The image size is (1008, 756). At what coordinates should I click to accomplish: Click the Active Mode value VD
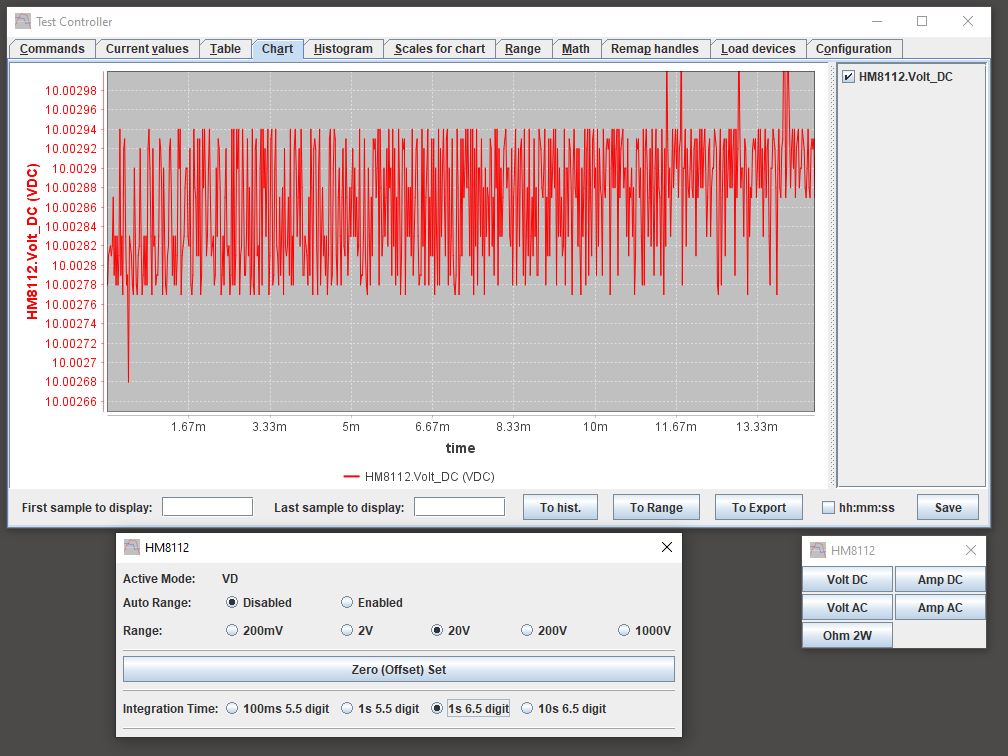[230, 579]
